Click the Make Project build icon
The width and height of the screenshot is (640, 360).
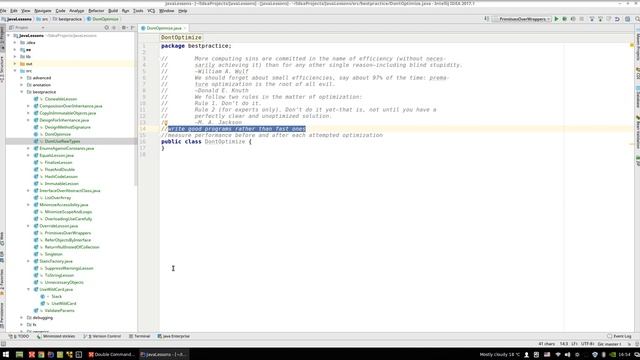pyautogui.click(x=487, y=19)
